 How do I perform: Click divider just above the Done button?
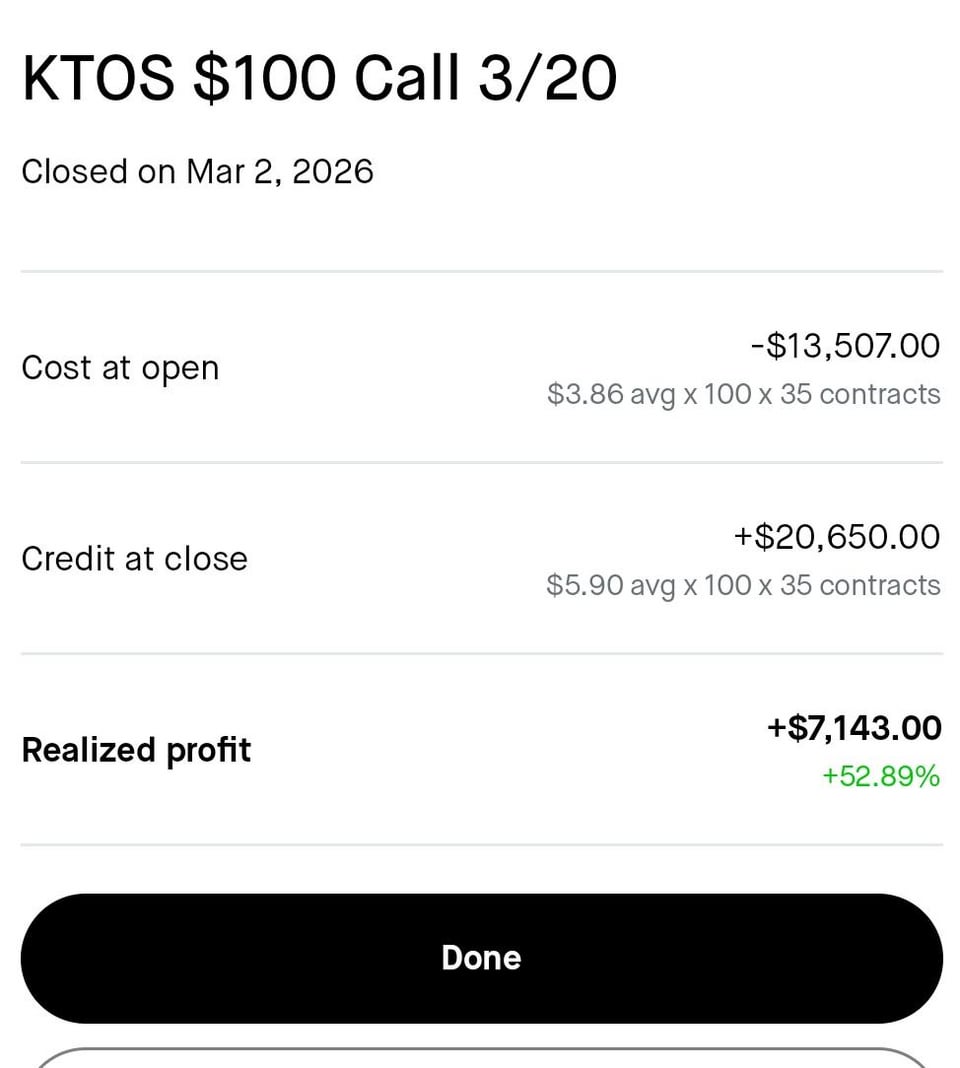point(480,845)
